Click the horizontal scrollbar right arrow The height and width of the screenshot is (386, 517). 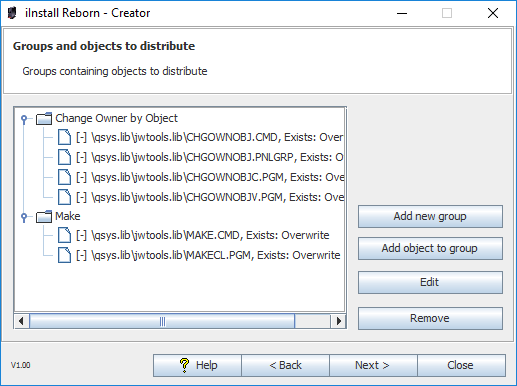(x=338, y=321)
